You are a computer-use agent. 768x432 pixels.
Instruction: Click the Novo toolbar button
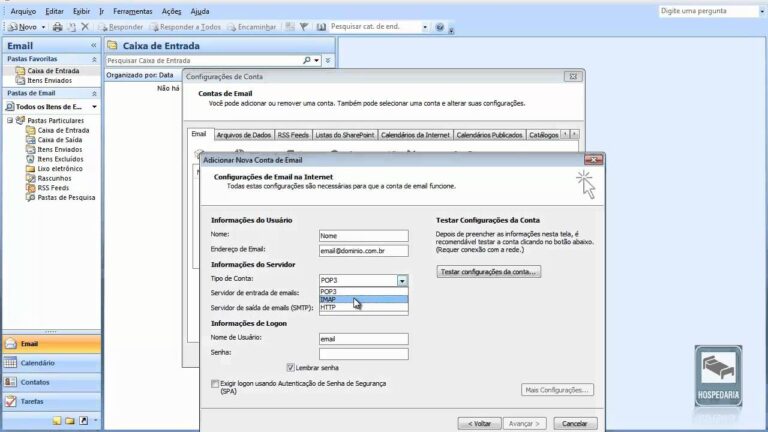23,27
